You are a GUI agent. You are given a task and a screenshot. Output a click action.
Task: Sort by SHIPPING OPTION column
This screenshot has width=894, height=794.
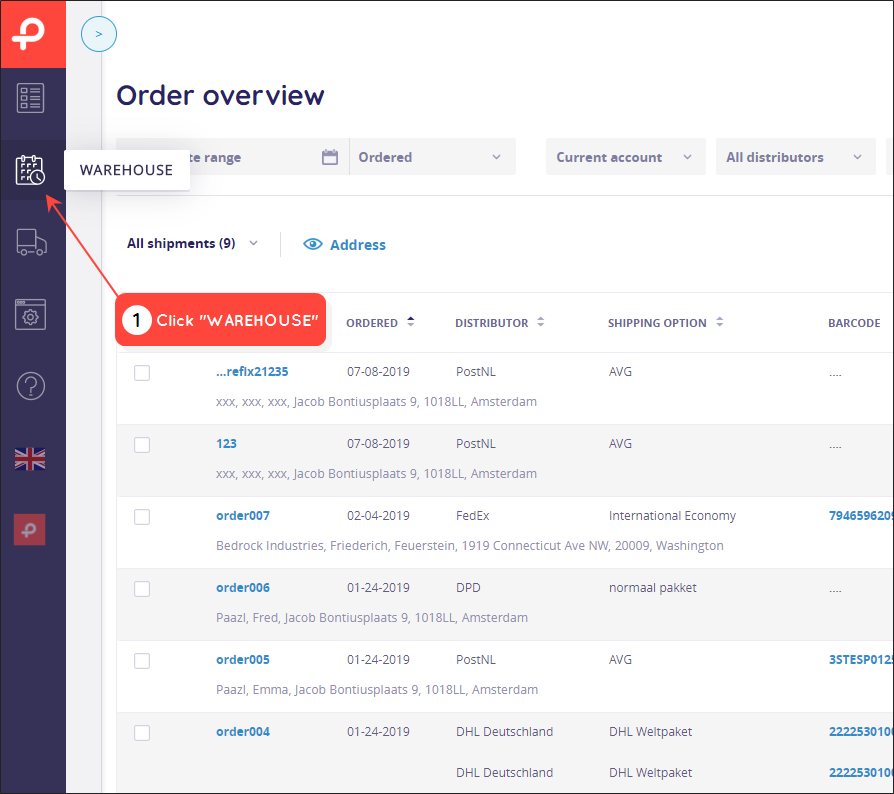point(665,323)
